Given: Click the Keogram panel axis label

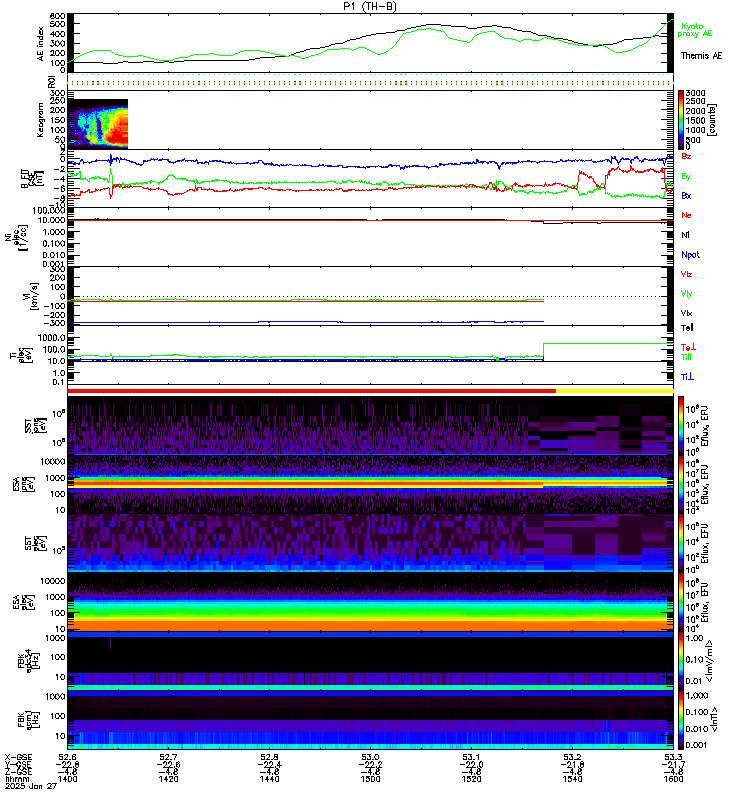Looking at the screenshot, I should 40,120.
